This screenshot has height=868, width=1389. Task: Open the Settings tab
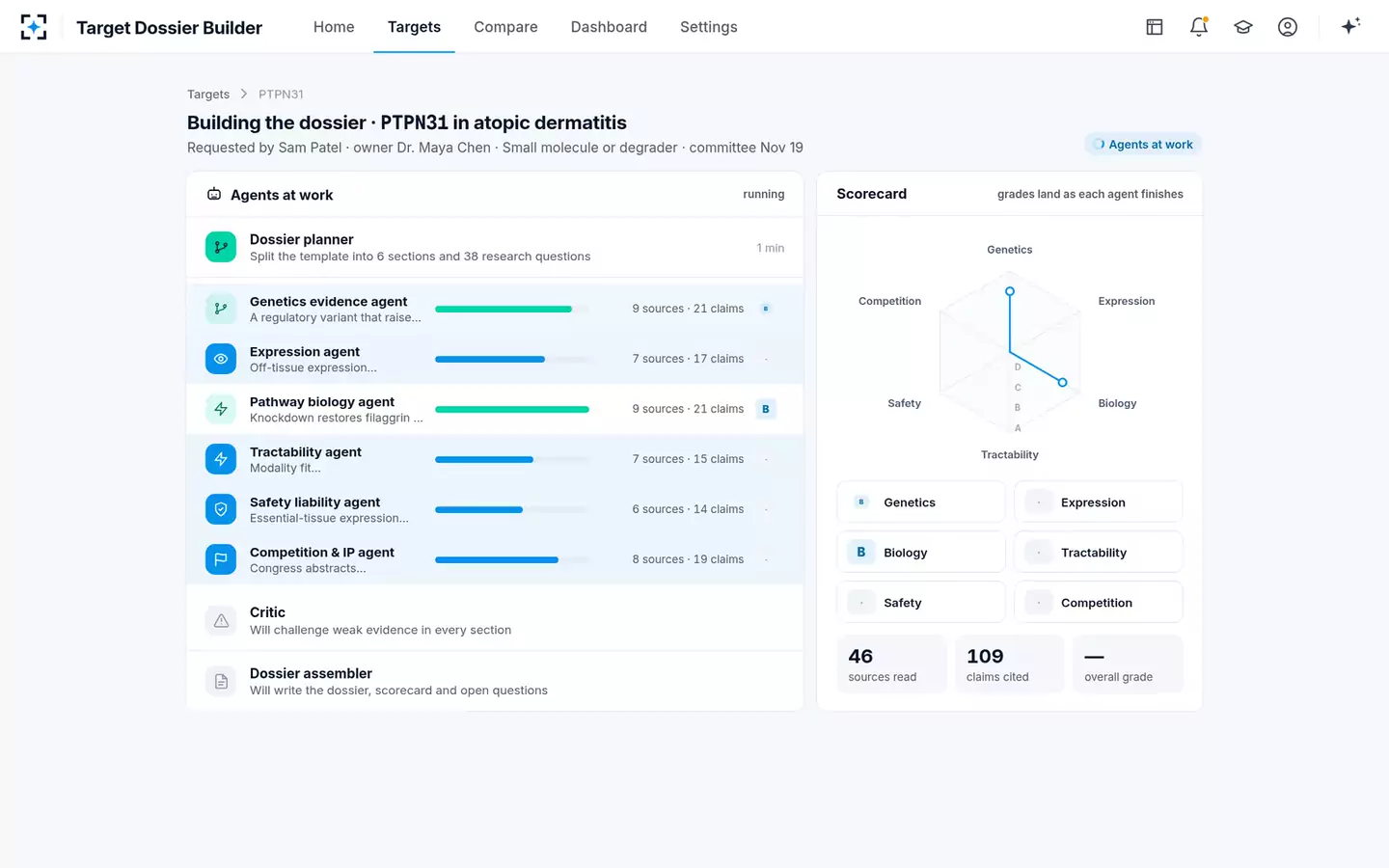coord(708,27)
